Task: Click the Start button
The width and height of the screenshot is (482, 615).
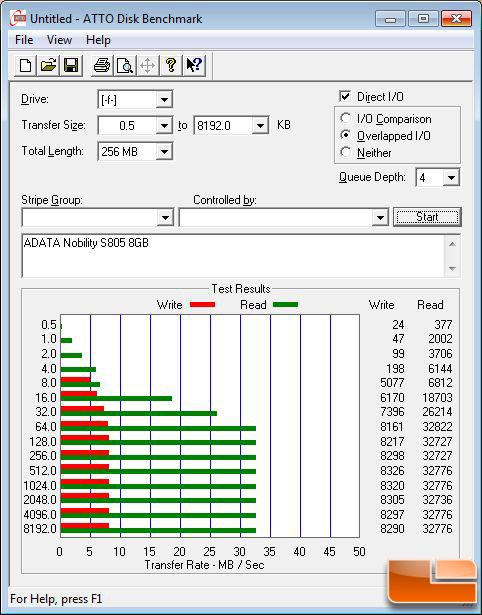Action: [x=427, y=217]
